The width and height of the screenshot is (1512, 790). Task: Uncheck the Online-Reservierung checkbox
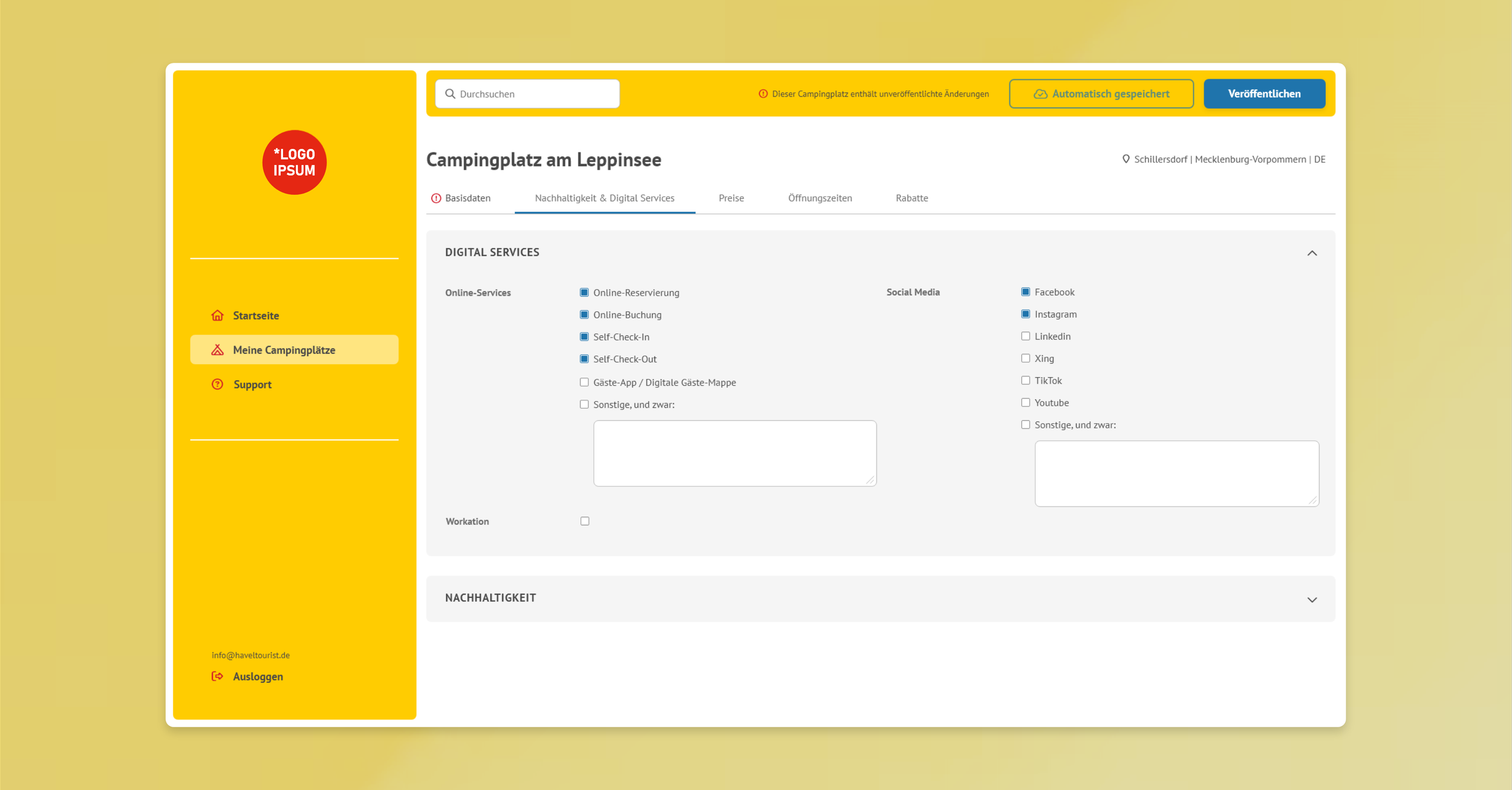click(584, 293)
